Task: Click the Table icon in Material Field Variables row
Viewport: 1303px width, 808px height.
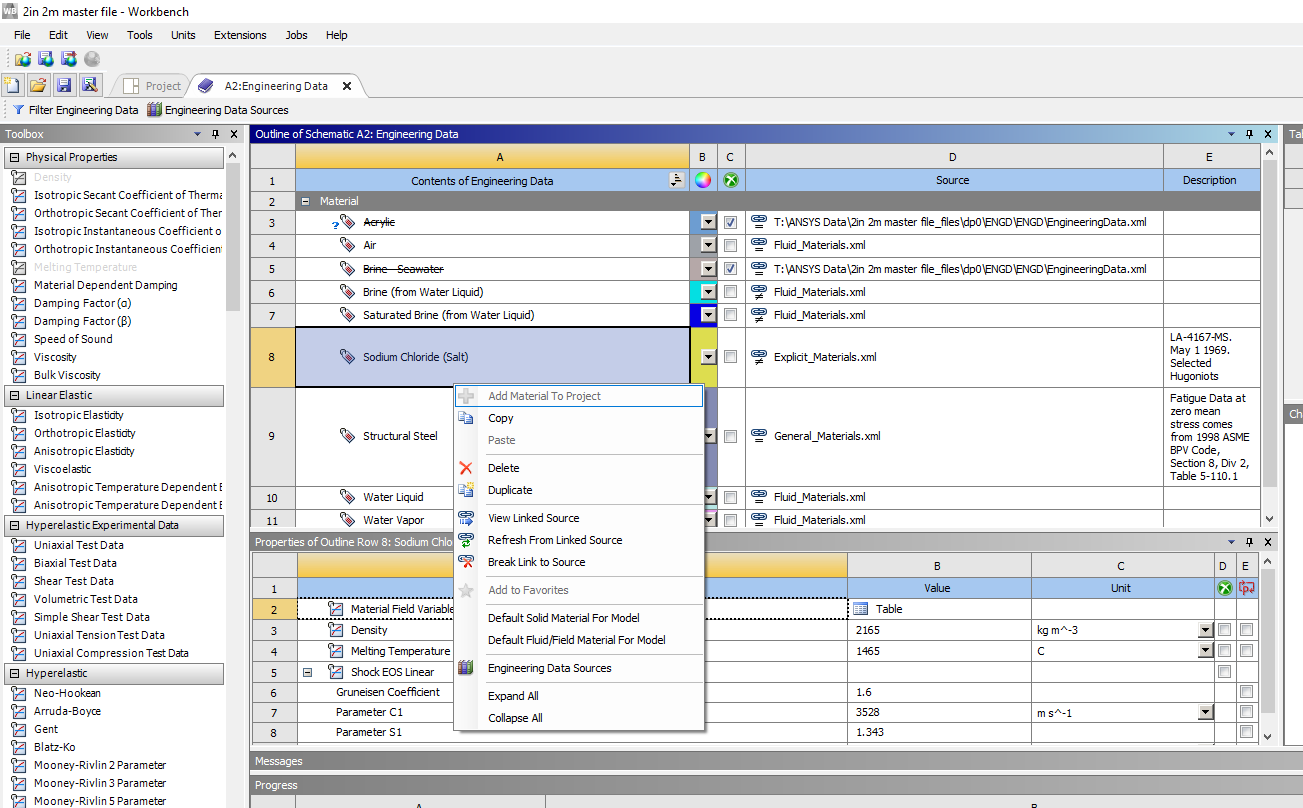Action: (x=861, y=609)
